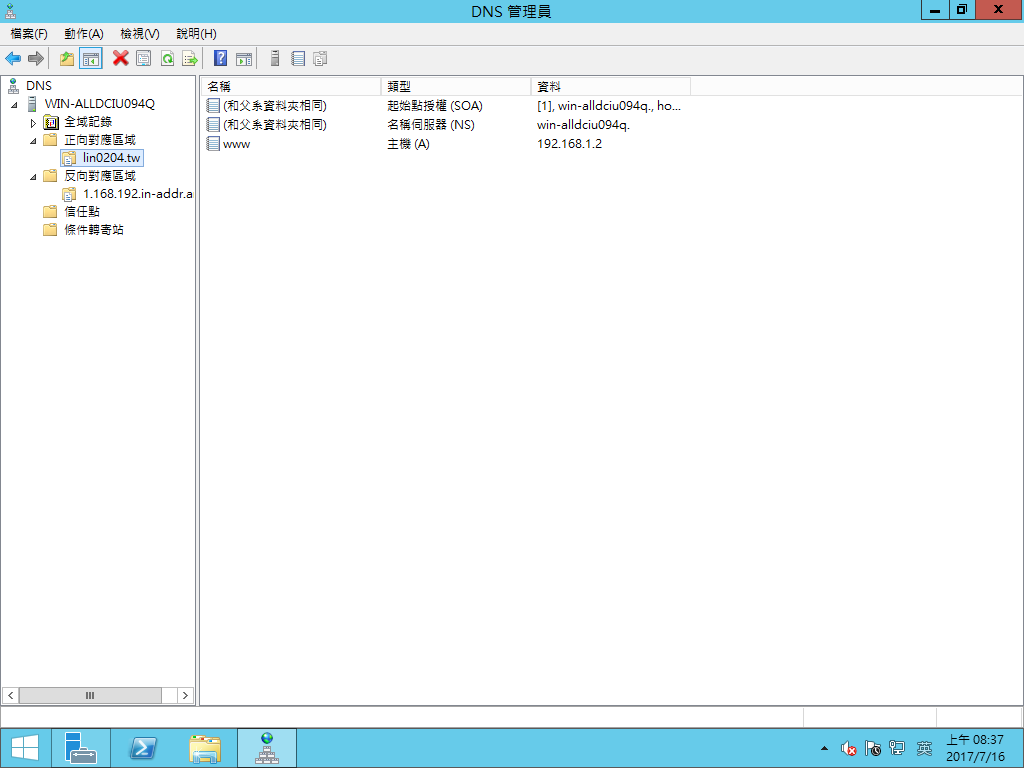Sort by 資料 column header
The image size is (1024, 768).
611,86
